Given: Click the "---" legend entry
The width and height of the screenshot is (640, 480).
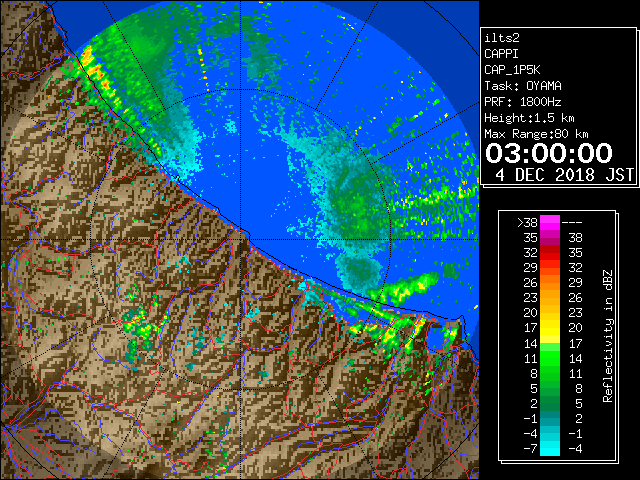Looking at the screenshot, I should click(572, 223).
